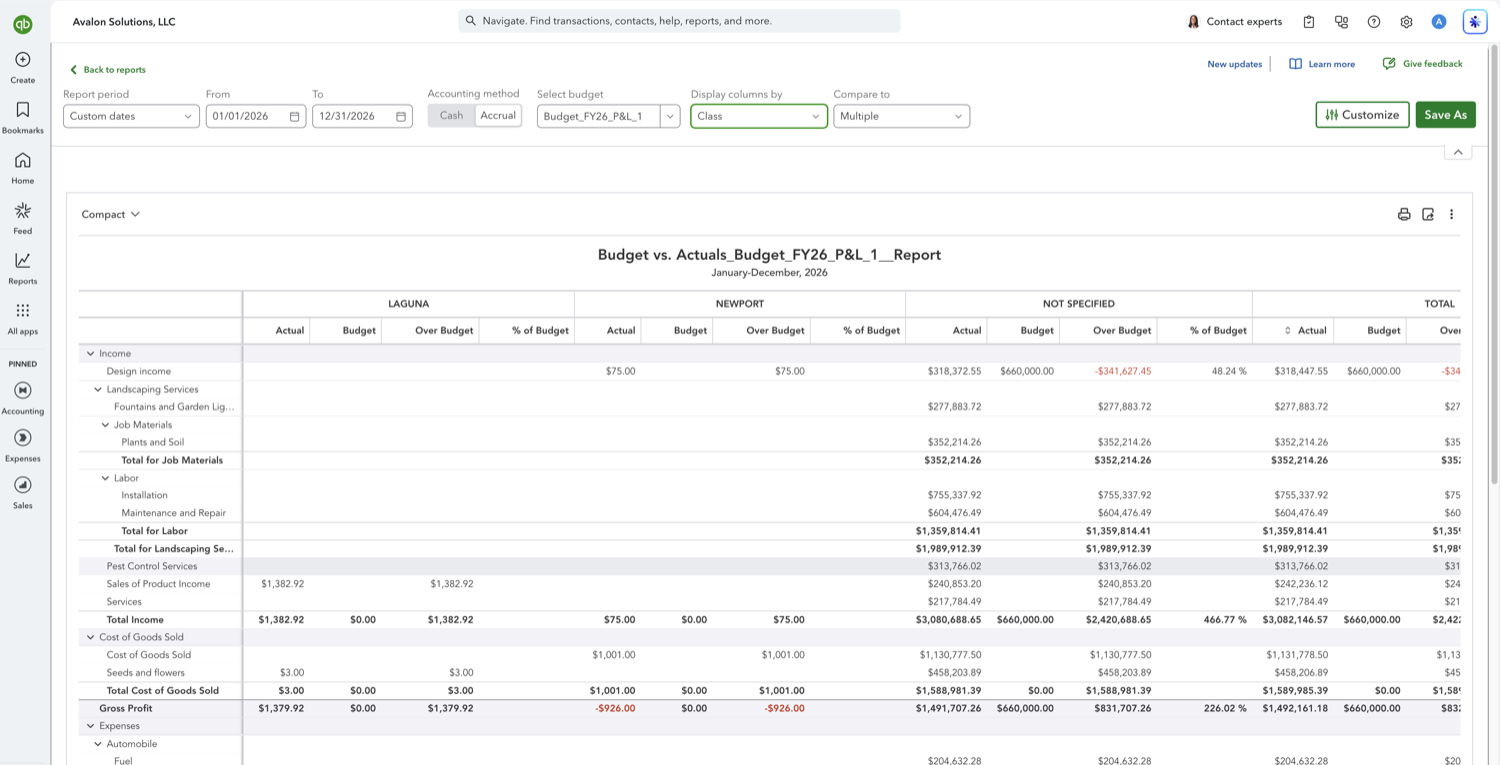The width and height of the screenshot is (1500, 765).
Task: Click the QuickBooks logo icon
Action: 22,25
